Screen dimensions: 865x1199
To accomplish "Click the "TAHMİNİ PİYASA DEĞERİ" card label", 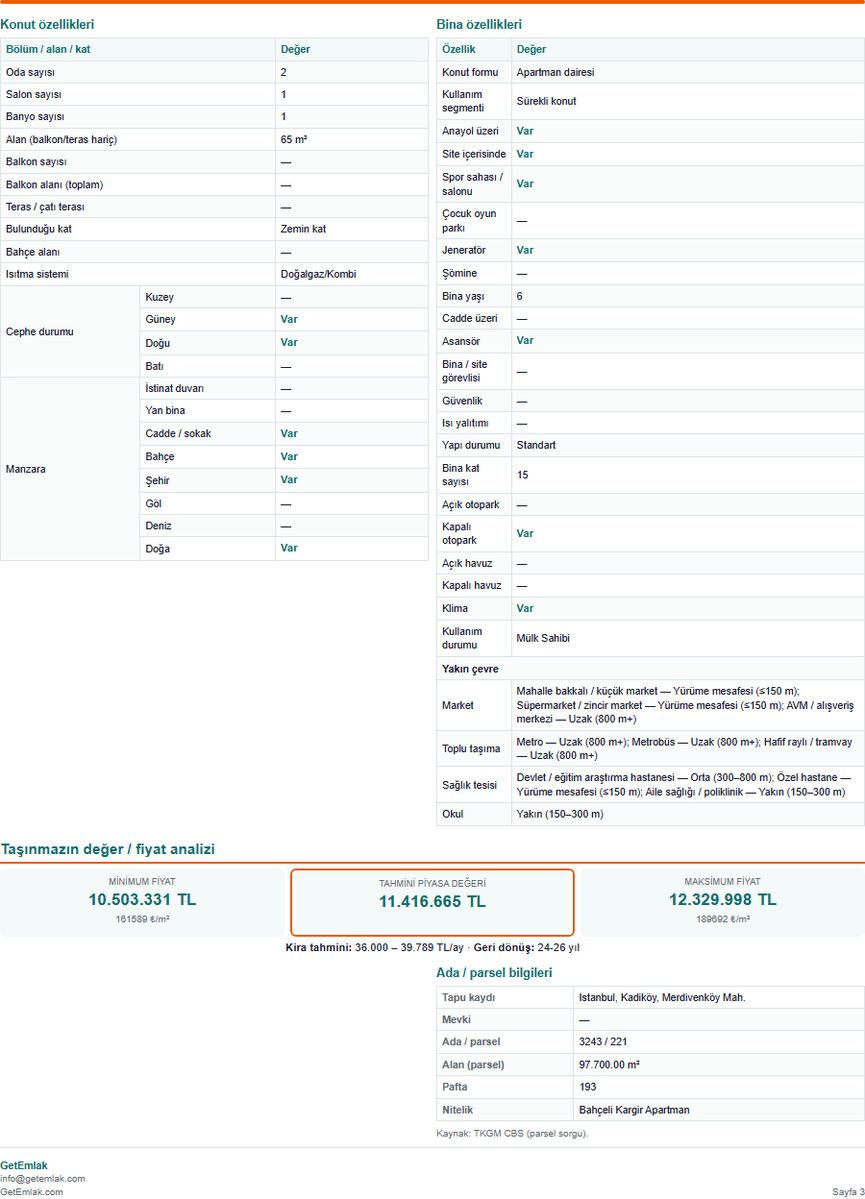I will click(x=432, y=883).
